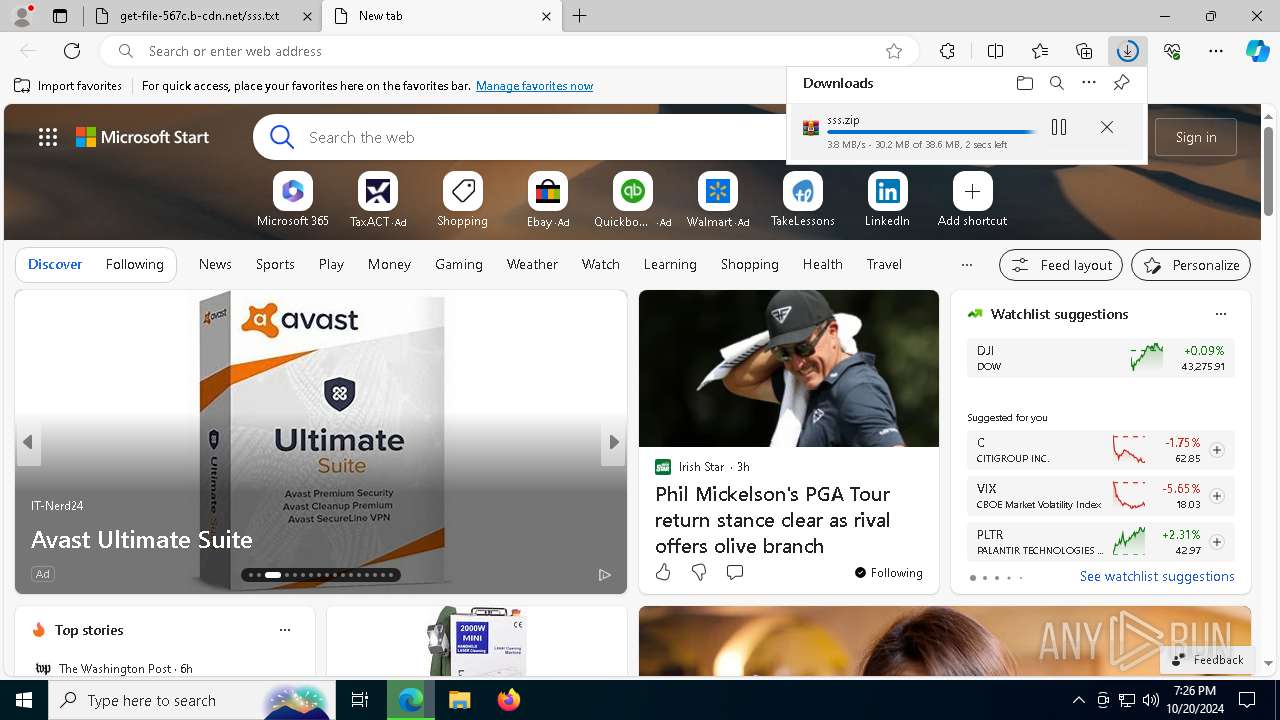Click Add shortcut tile
The height and width of the screenshot is (720, 1280).
point(972,200)
